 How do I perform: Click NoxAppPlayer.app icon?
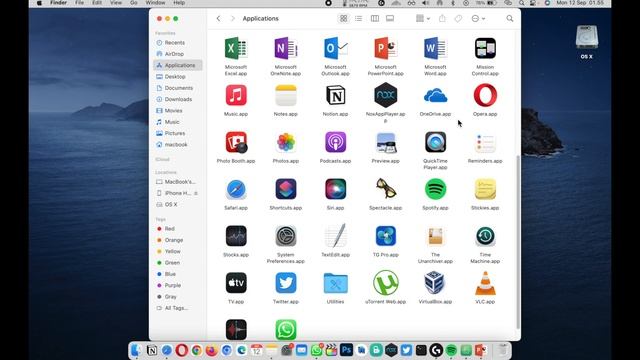coord(385,95)
